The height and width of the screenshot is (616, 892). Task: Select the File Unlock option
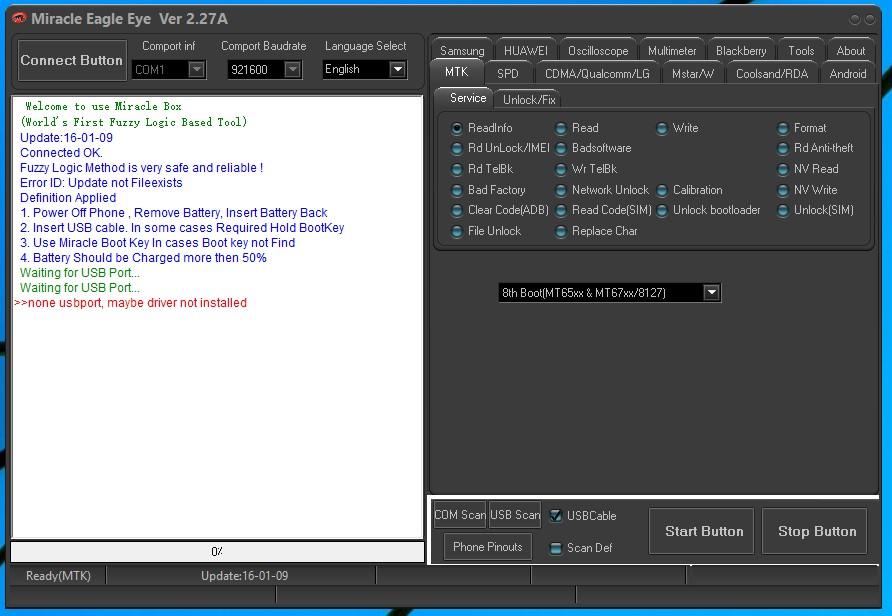click(x=486, y=231)
